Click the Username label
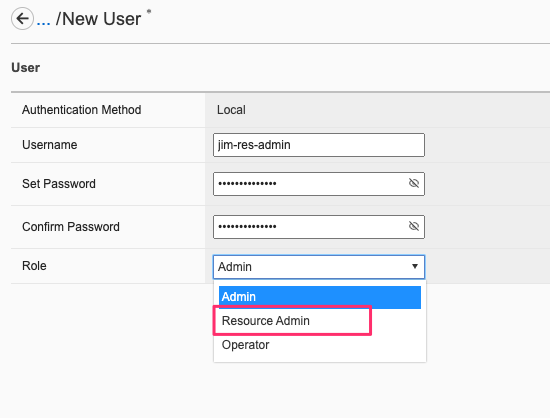Image resolution: width=550 pixels, height=418 pixels. click(x=49, y=145)
